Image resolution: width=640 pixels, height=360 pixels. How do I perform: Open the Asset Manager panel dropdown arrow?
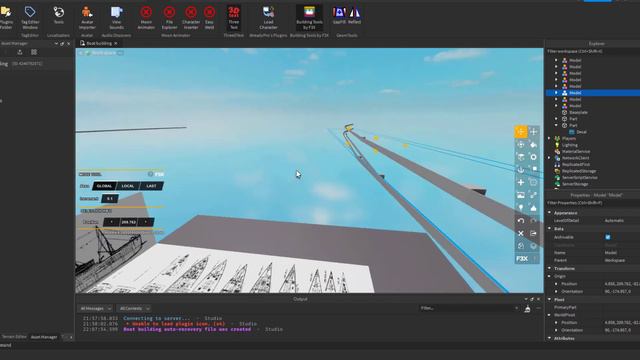click(56, 43)
